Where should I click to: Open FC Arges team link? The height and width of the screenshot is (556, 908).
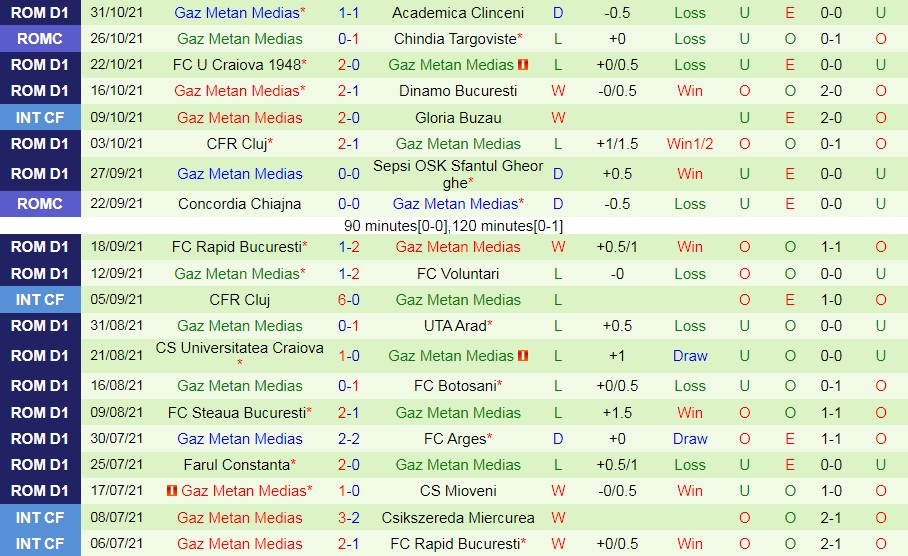[456, 439]
